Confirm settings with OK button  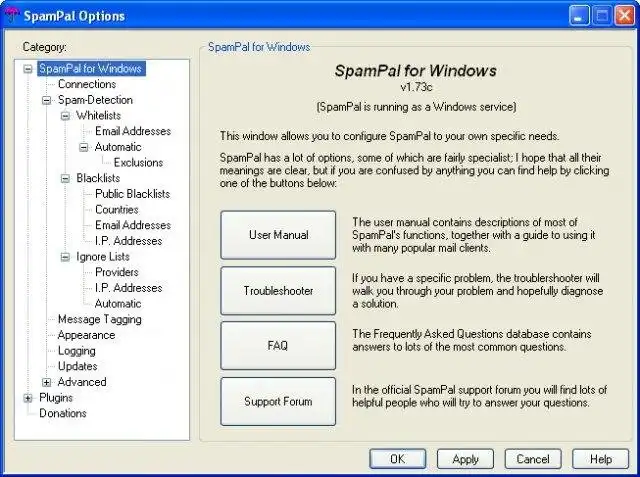click(398, 459)
